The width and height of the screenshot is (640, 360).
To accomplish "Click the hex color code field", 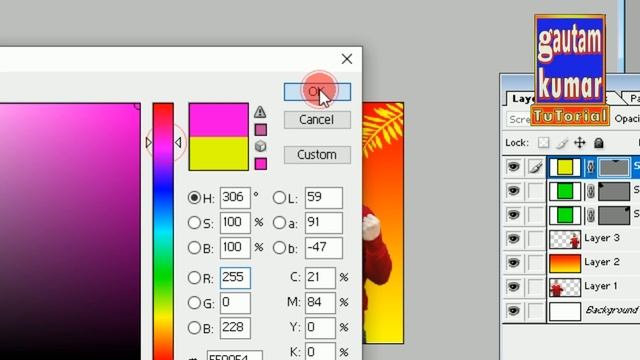I will (235, 356).
